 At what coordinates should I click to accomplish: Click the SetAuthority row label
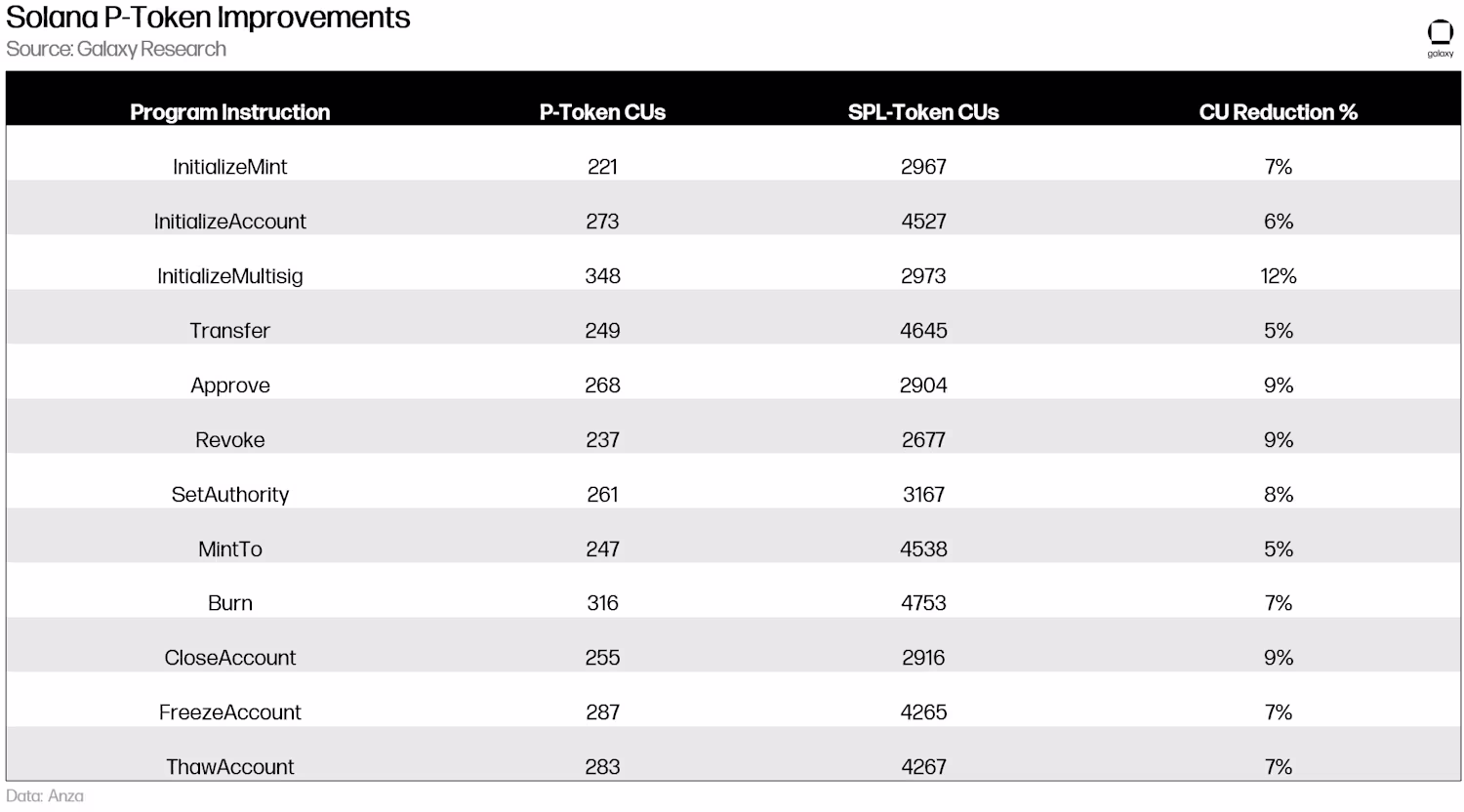(229, 495)
